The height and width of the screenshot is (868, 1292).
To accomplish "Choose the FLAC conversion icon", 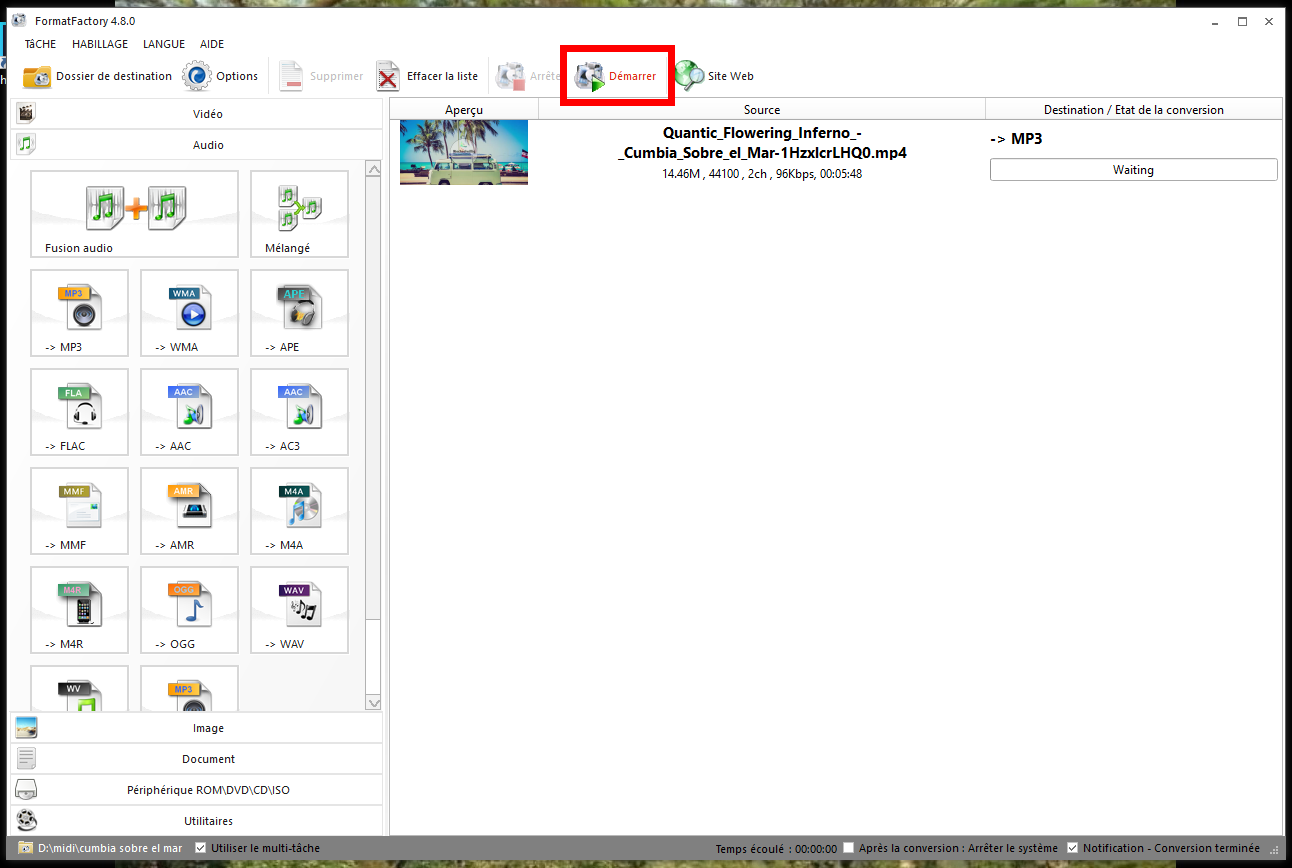I will click(80, 411).
